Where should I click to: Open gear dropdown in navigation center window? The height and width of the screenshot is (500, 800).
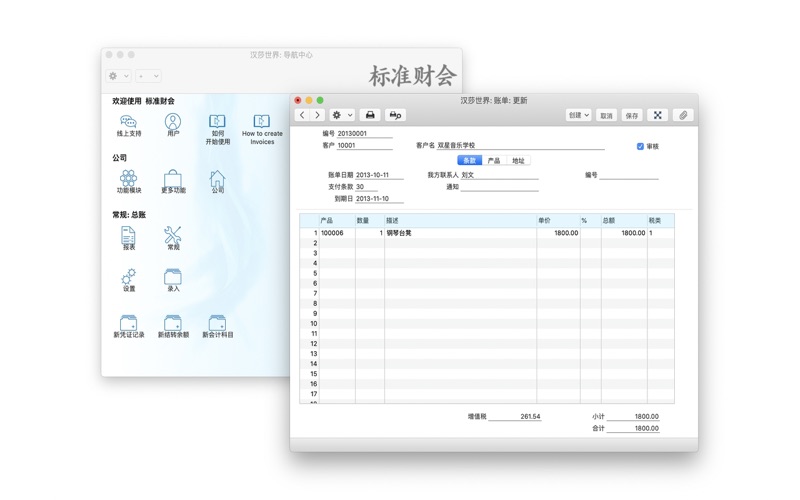point(118,76)
